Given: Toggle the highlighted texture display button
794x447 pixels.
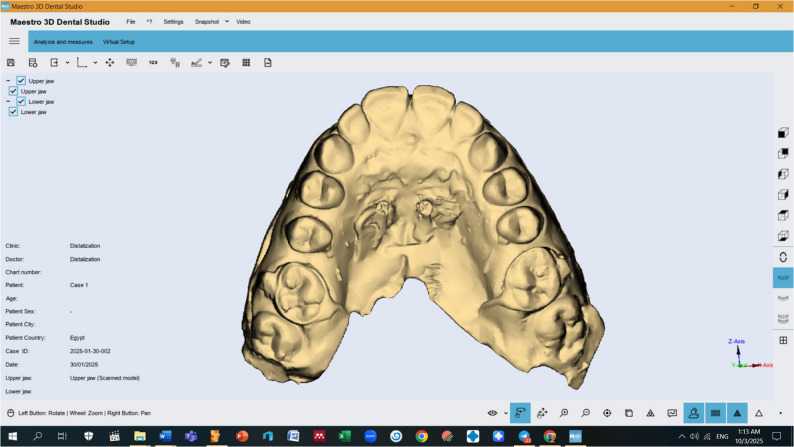Looking at the screenshot, I should [716, 413].
